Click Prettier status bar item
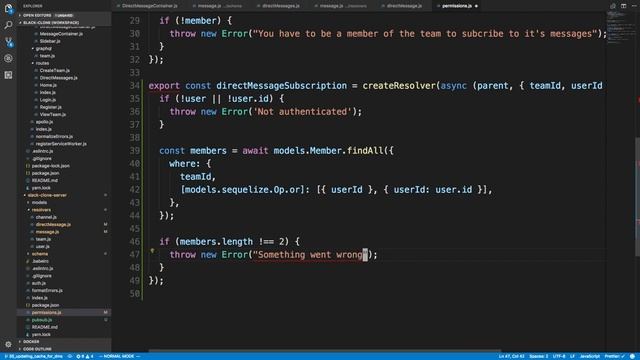Viewport: 640px width, 360px height. tap(614, 356)
